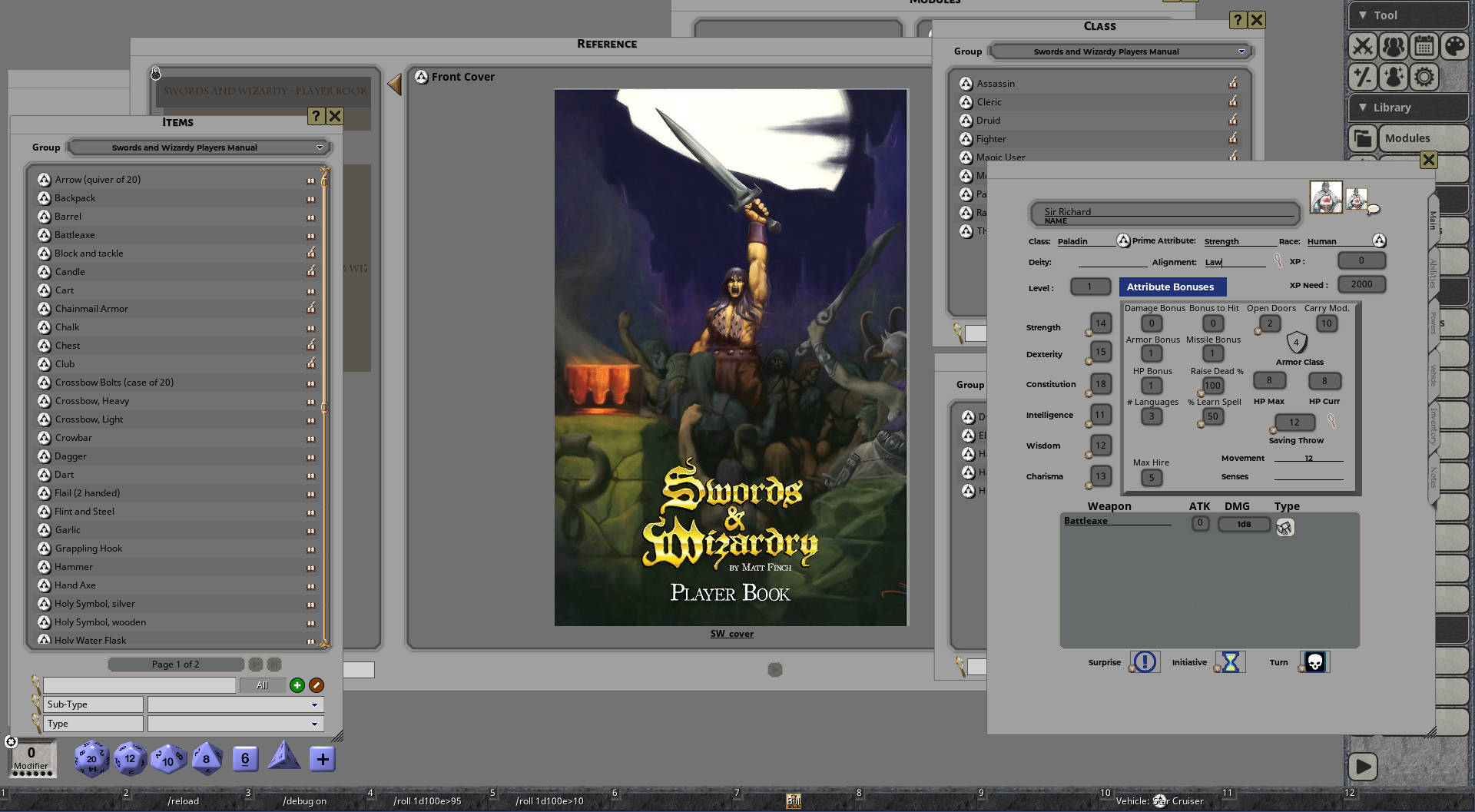Viewport: 1475px width, 812px height.
Task: Click the Sir Richard name field
Action: 1165,214
